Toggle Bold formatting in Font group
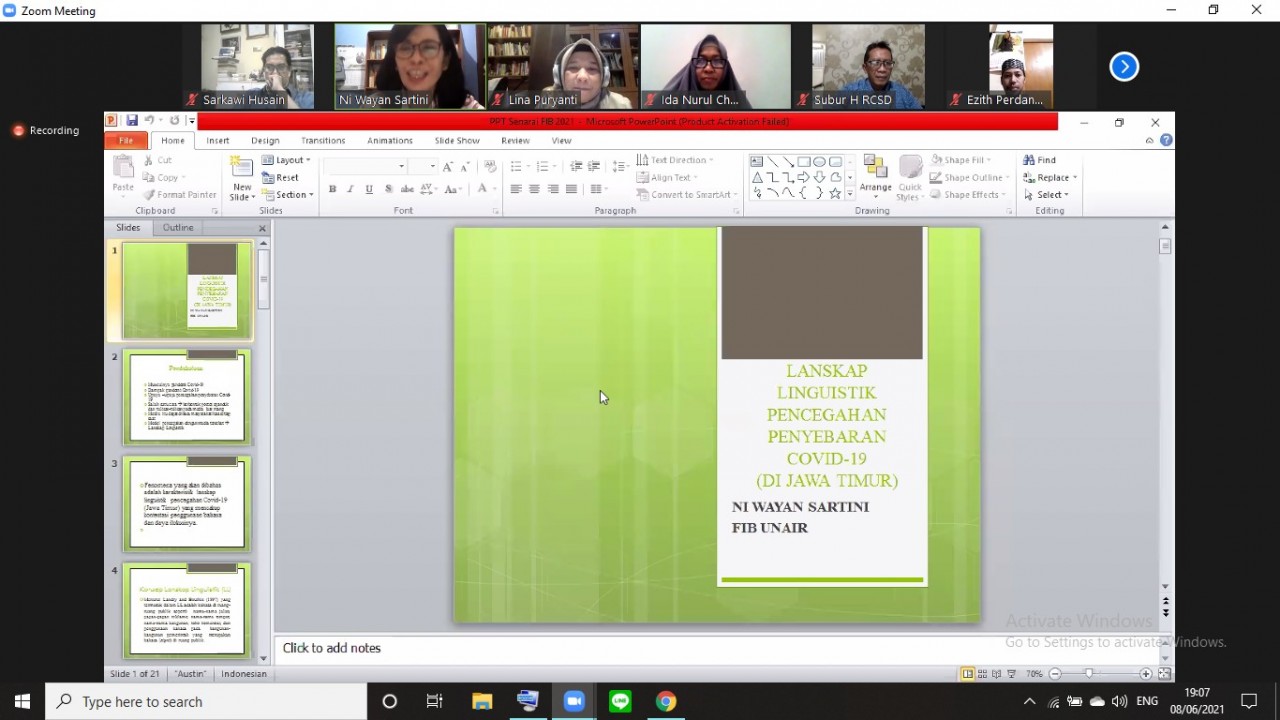This screenshot has height=720, width=1280. coord(332,189)
